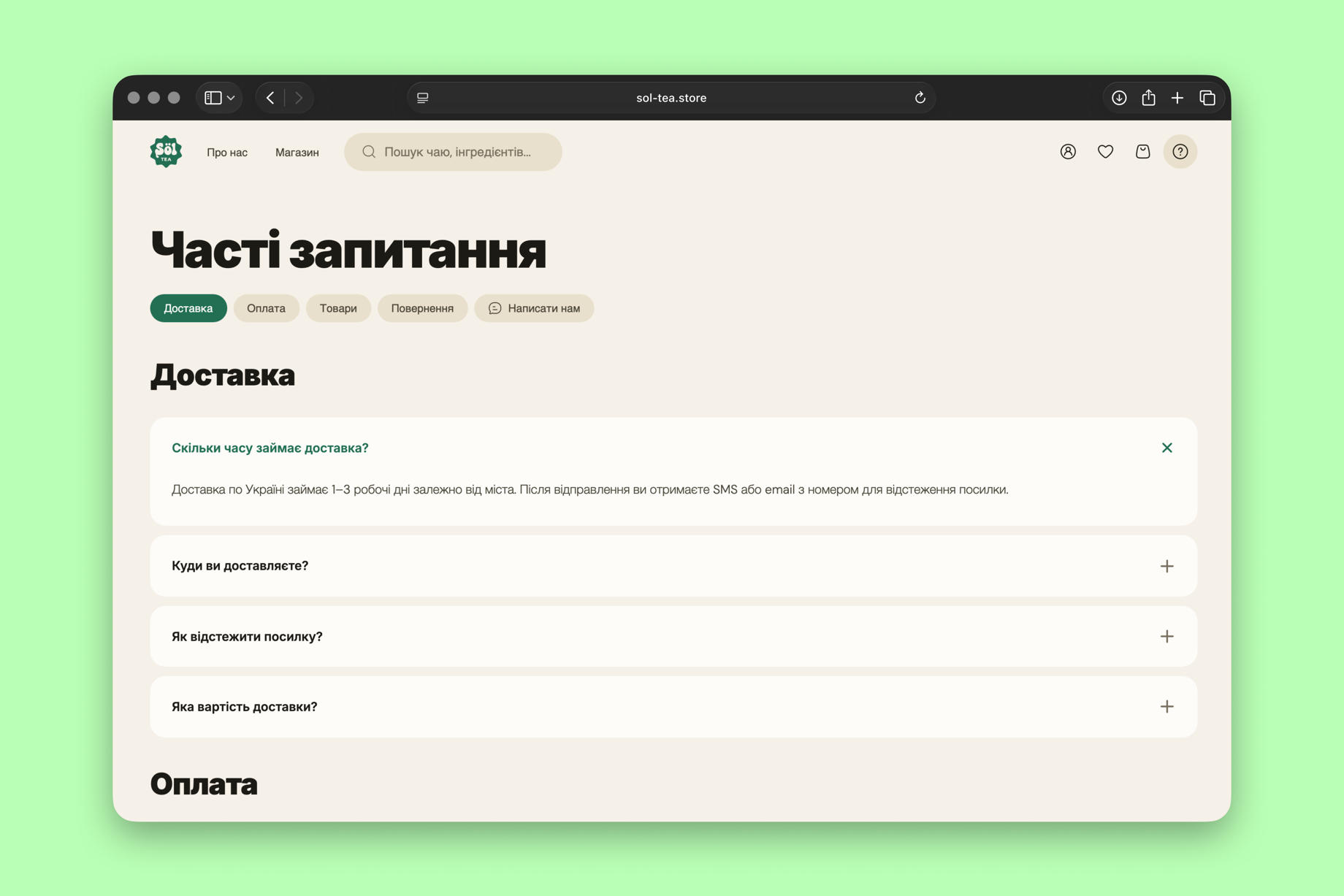Click the minimize window button
The width and height of the screenshot is (1344, 896).
[x=153, y=98]
